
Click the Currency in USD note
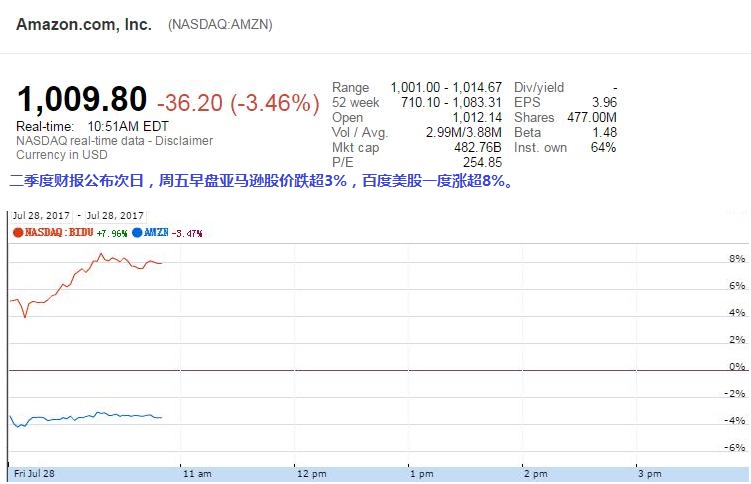62,155
